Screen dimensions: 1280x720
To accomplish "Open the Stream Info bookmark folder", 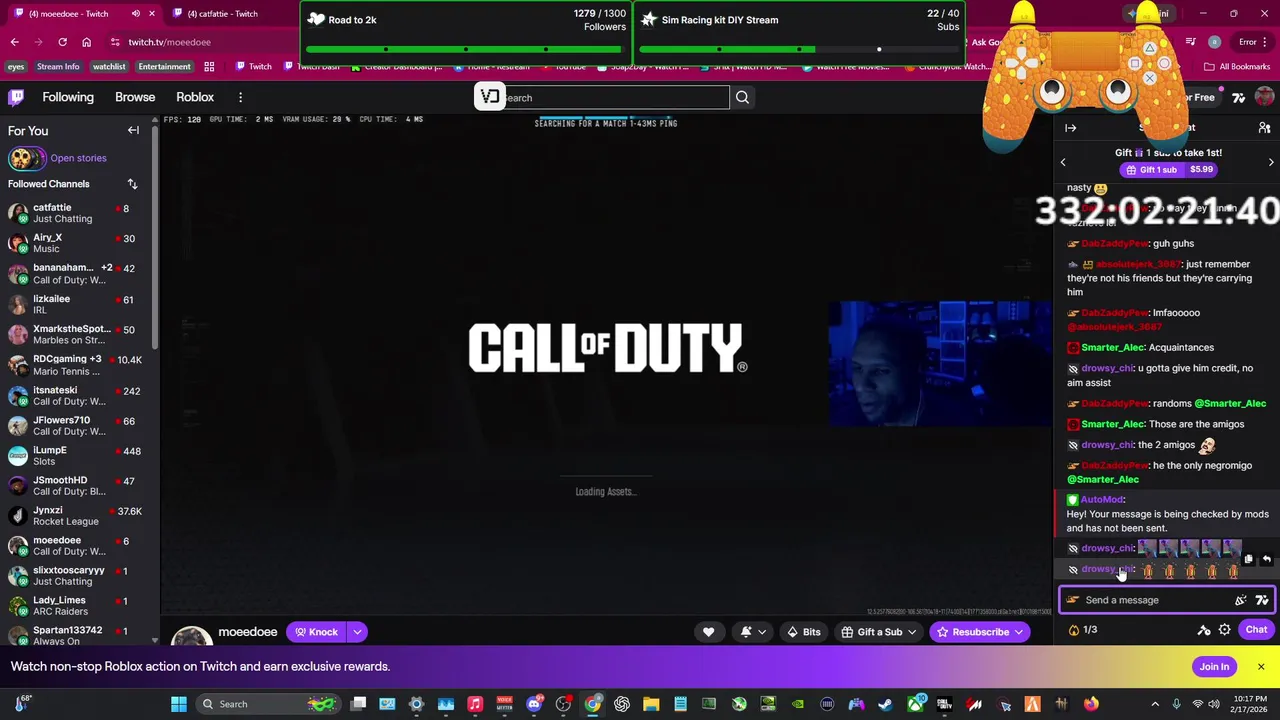I will (58, 67).
